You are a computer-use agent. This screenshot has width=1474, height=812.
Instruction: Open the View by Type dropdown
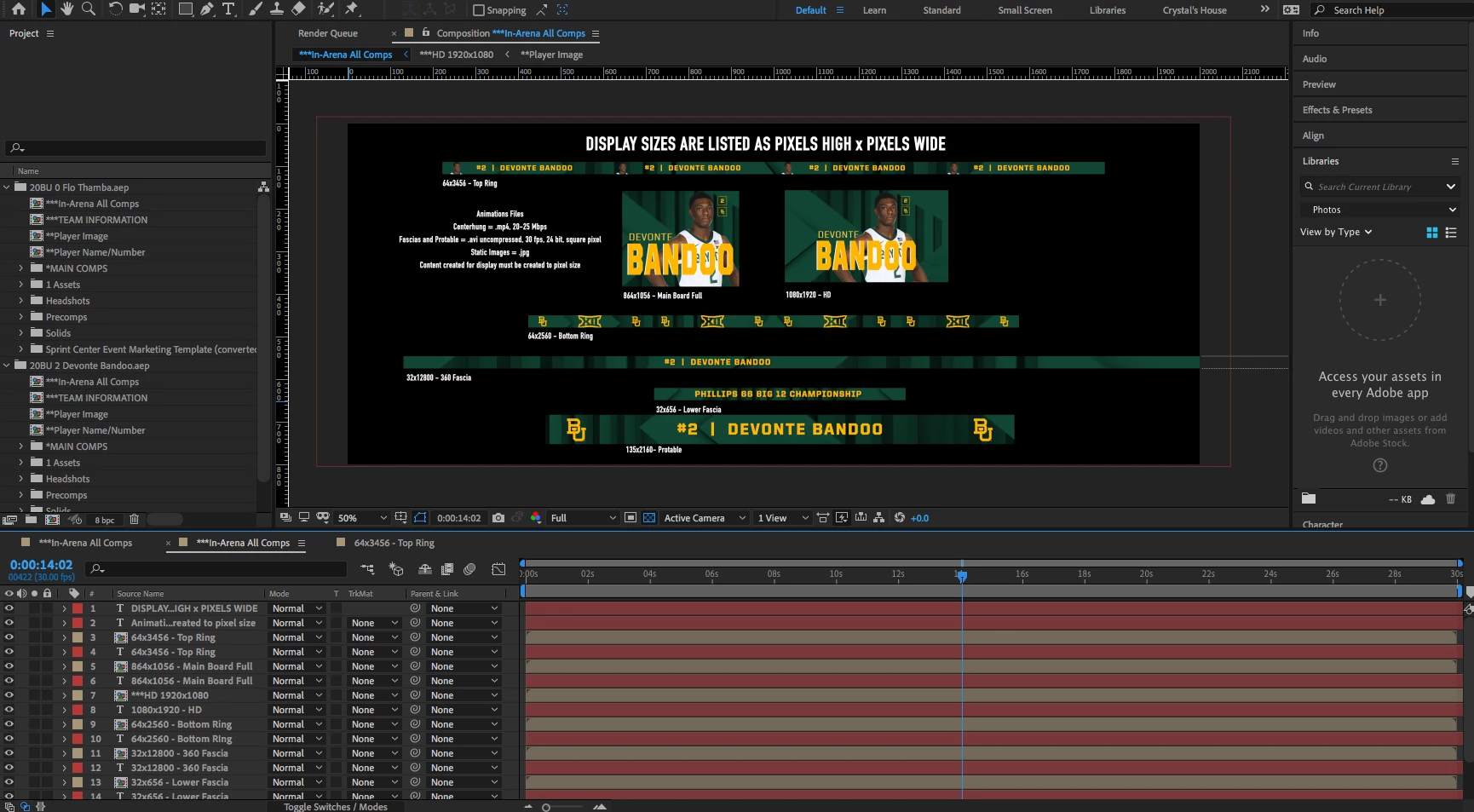tap(1336, 232)
